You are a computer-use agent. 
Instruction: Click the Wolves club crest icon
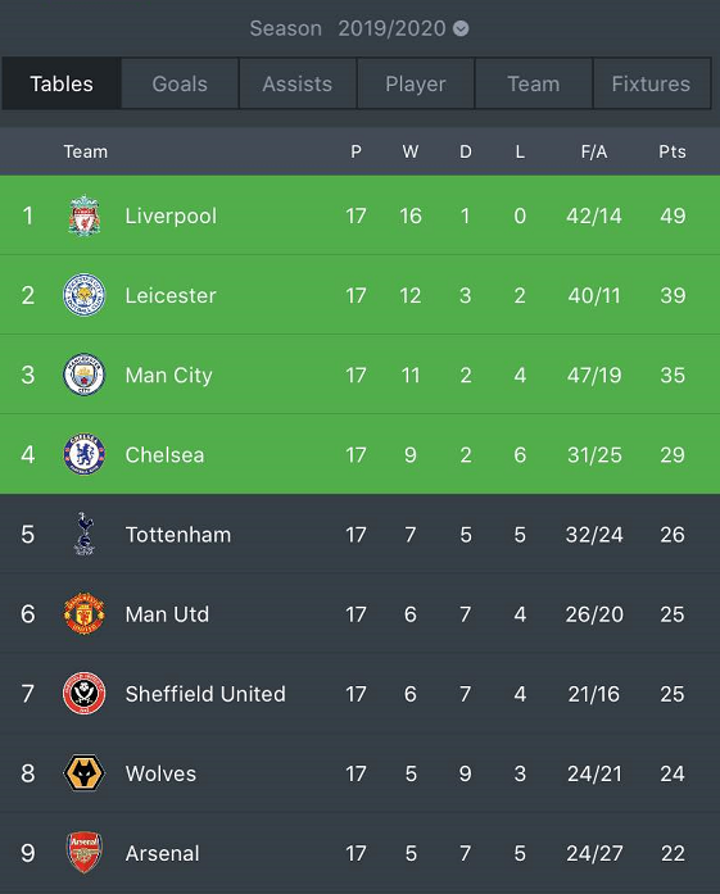84,773
